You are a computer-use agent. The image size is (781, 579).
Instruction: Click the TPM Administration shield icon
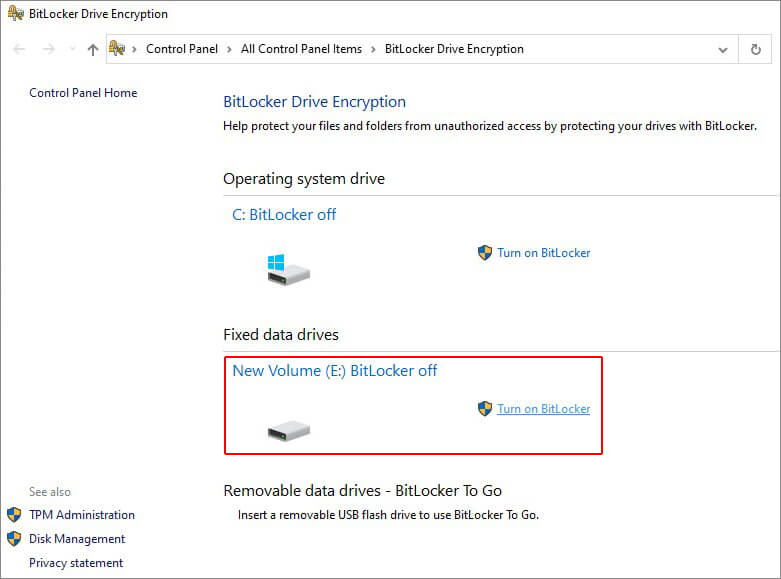click(x=14, y=515)
